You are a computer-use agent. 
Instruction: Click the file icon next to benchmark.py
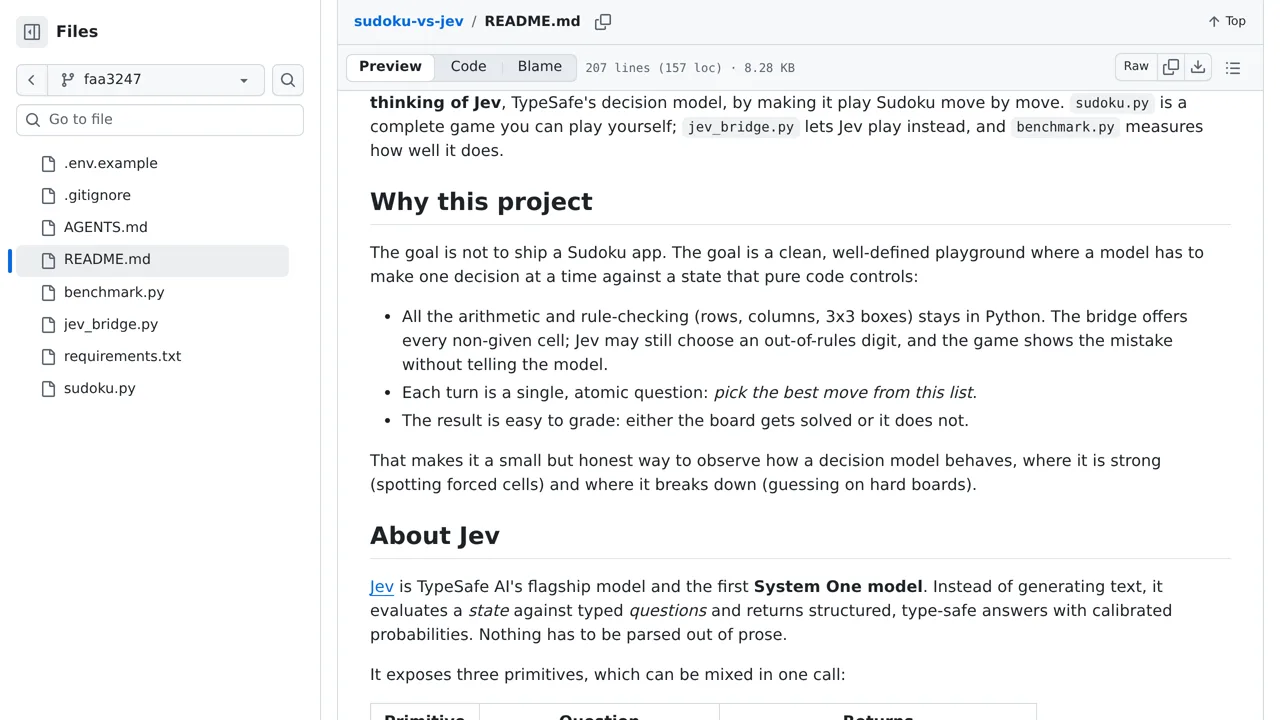point(48,293)
